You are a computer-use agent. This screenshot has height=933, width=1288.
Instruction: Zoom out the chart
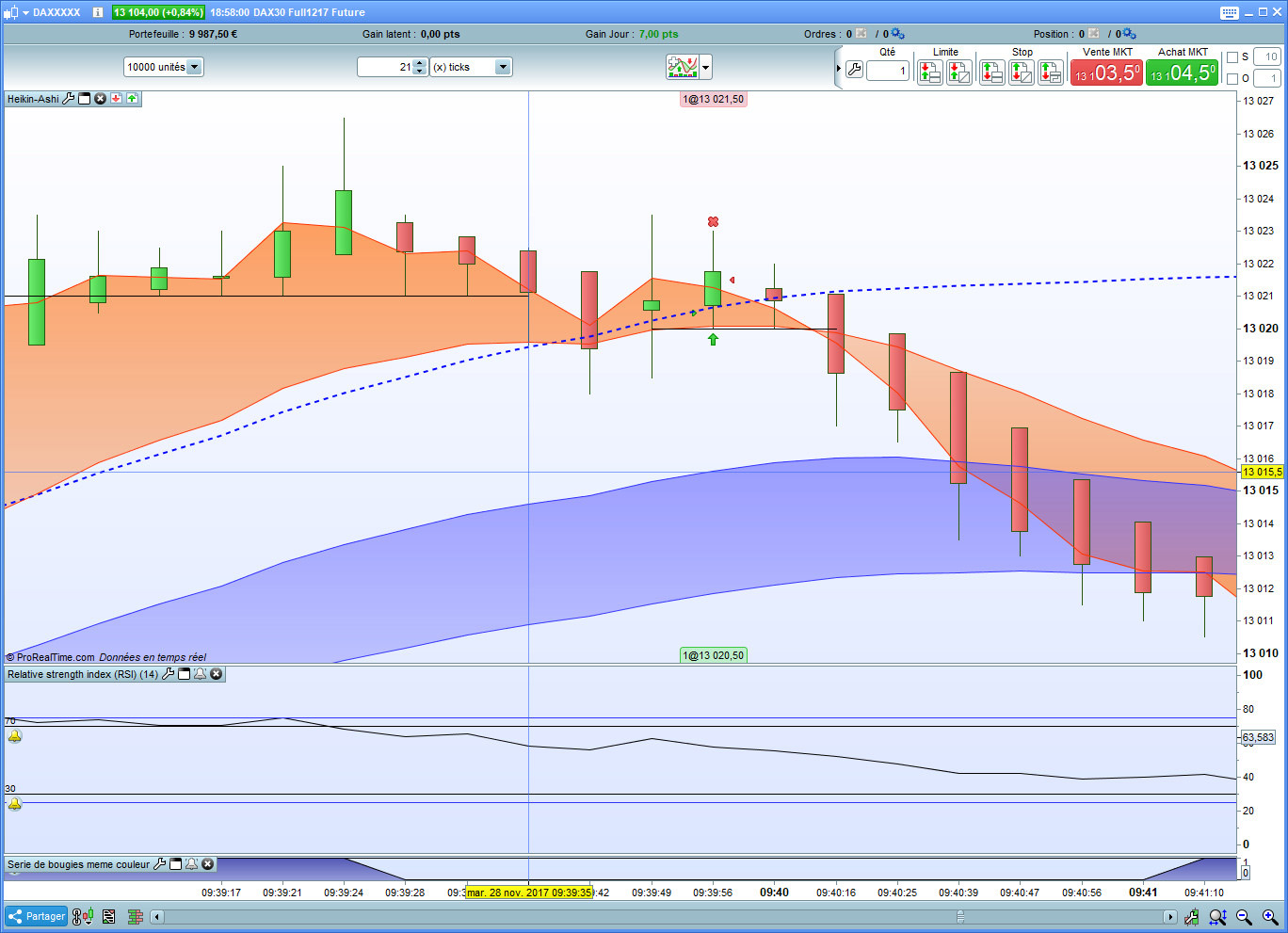coord(1244,917)
